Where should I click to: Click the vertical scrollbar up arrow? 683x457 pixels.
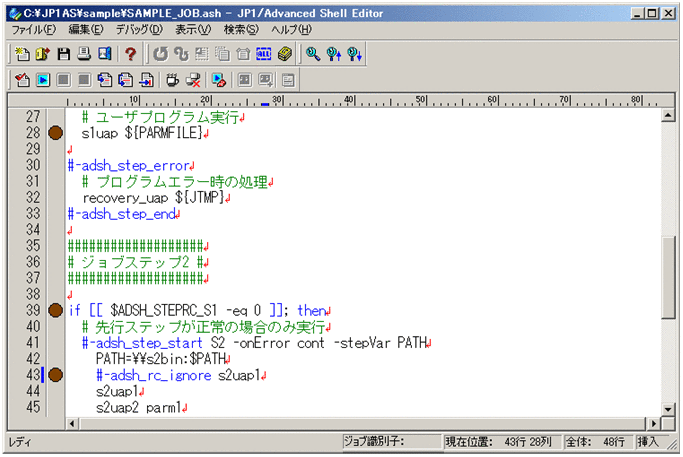coord(668,116)
